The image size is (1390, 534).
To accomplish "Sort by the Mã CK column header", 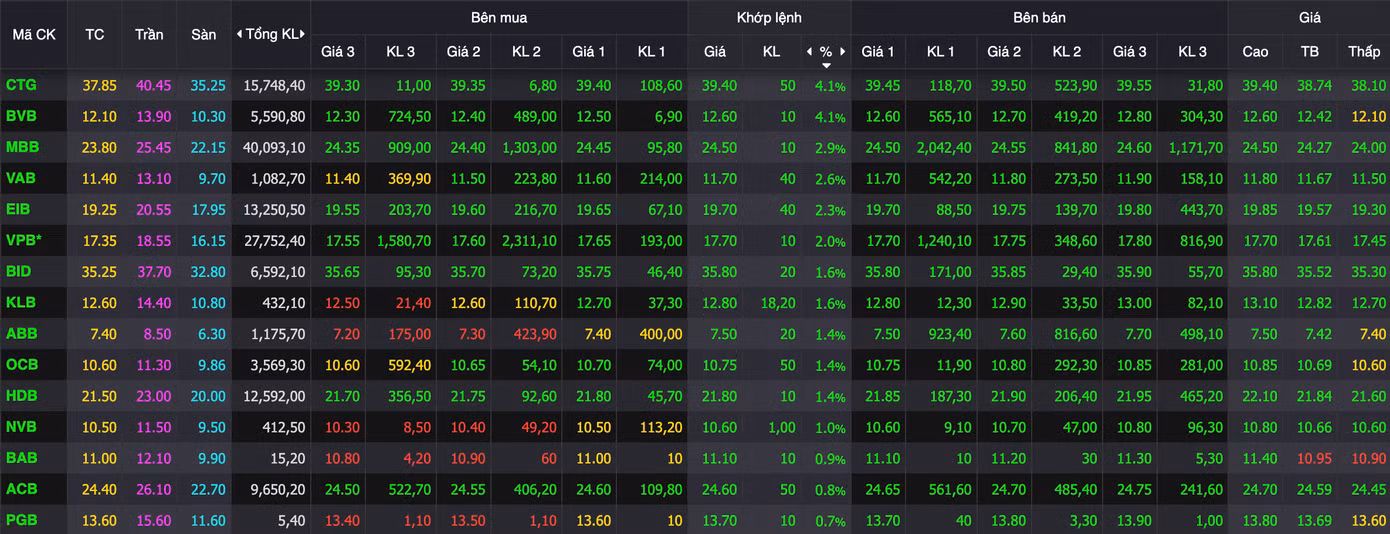I will [x=34, y=34].
